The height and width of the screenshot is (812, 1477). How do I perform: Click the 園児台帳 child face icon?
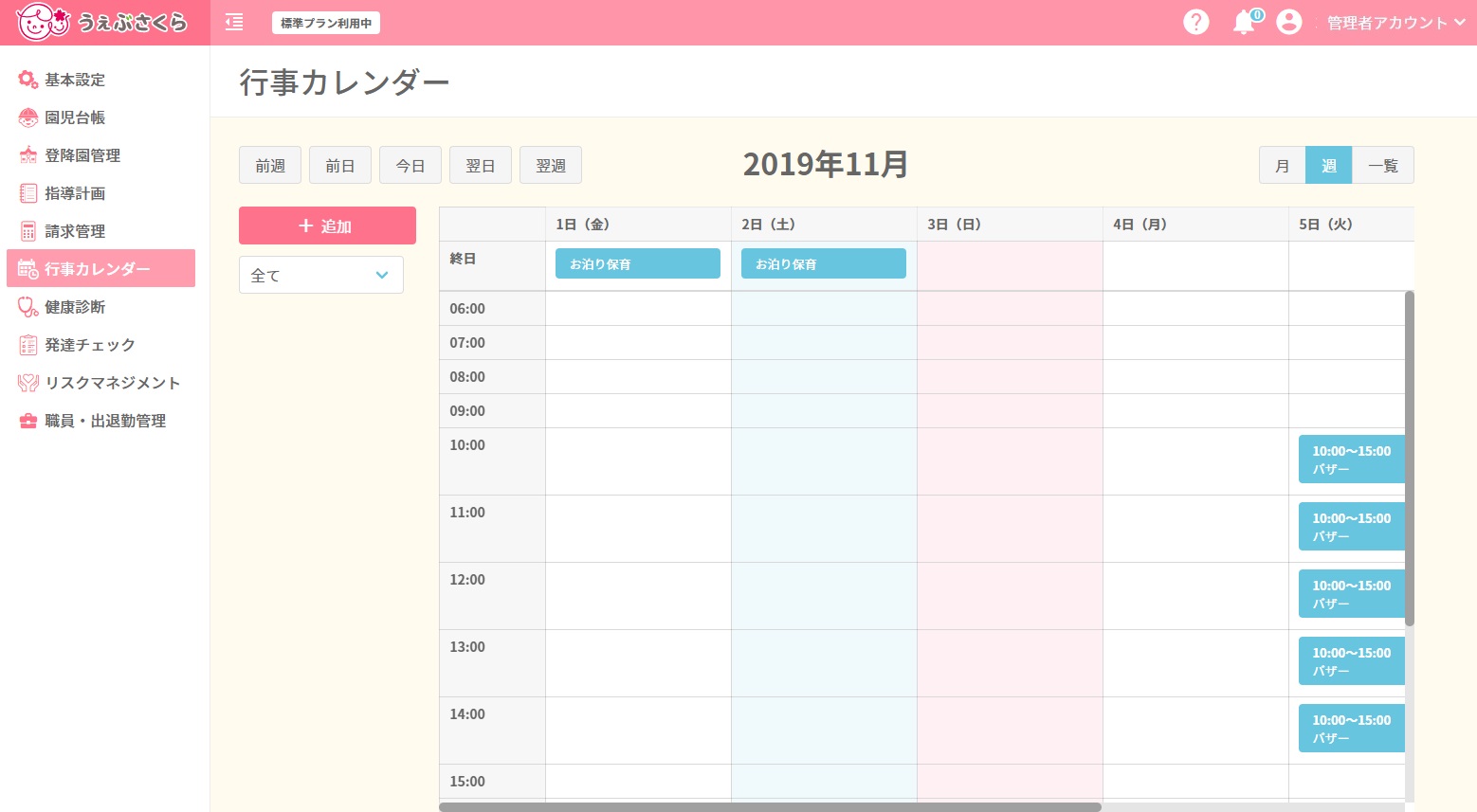point(28,117)
